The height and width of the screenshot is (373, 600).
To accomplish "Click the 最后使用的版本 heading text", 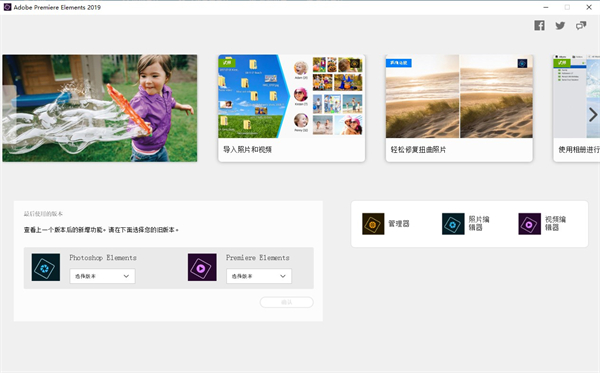I will click(x=43, y=214).
